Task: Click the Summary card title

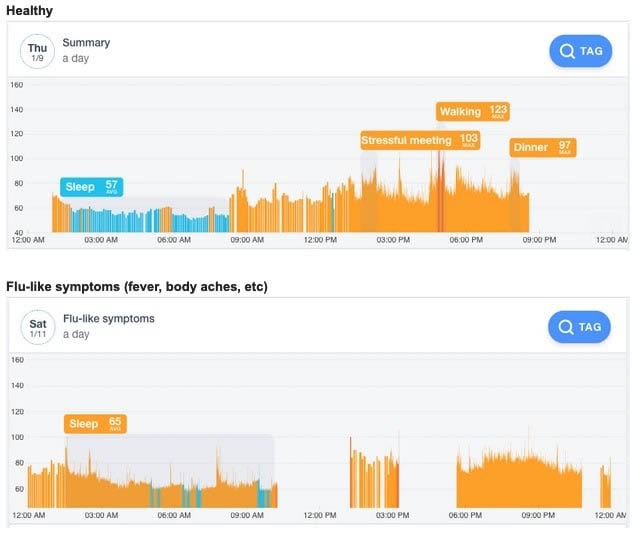Action: (86, 43)
